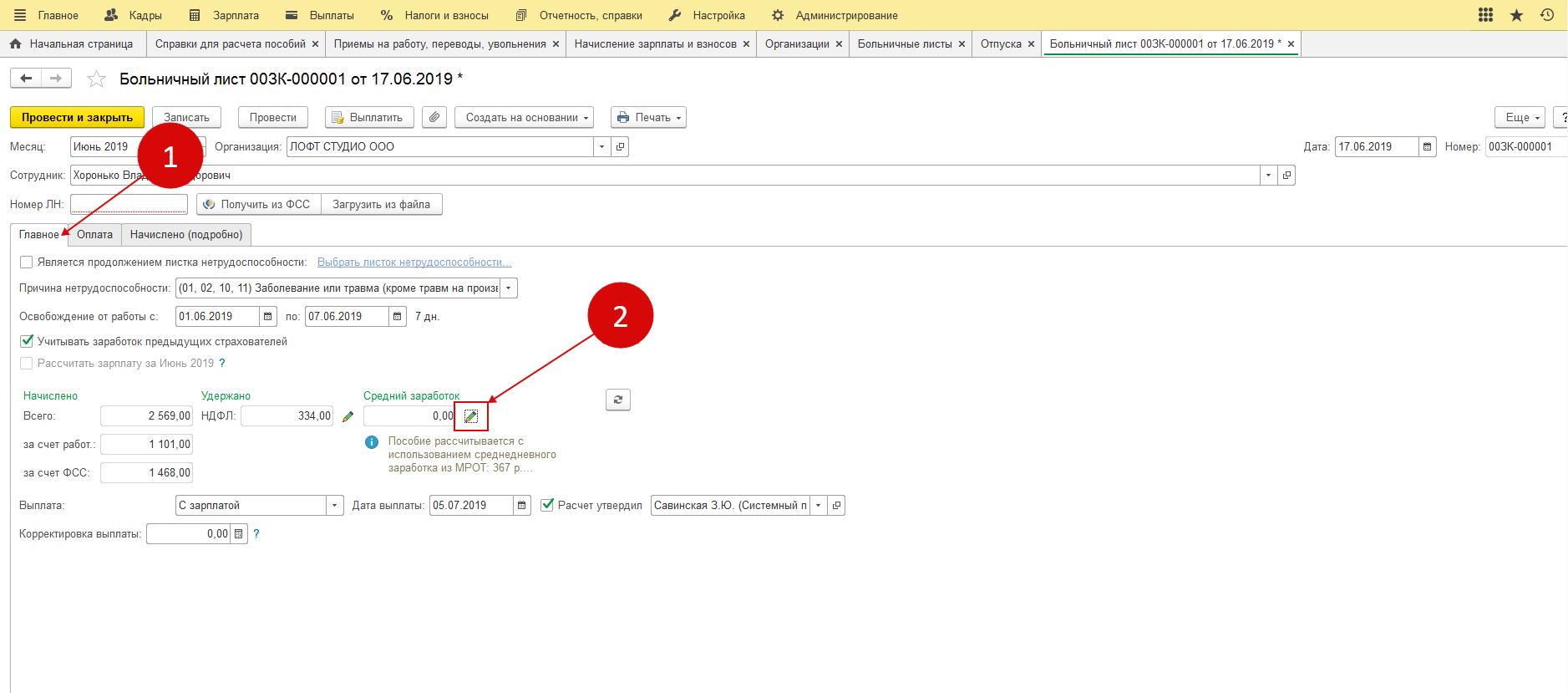
Task: Click Выплатить button
Action: pyautogui.click(x=369, y=117)
